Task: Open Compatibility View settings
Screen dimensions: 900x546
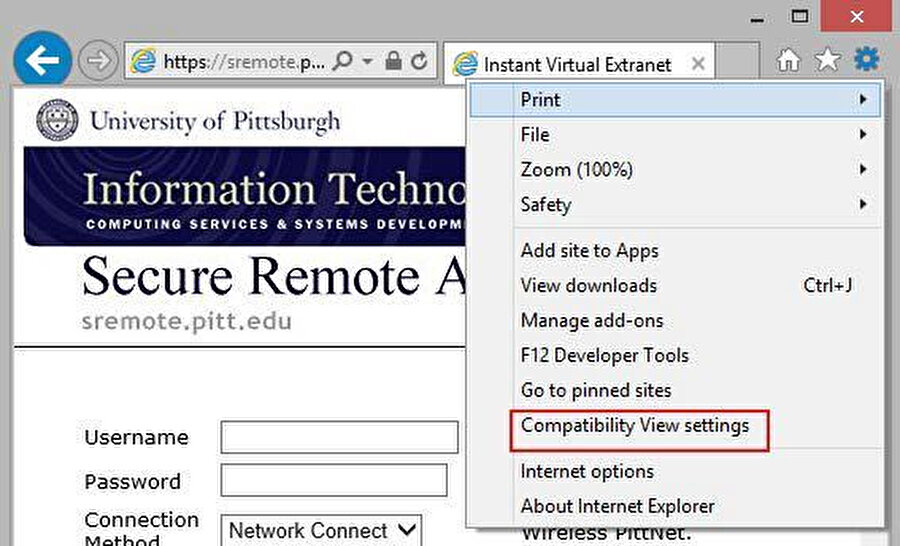Action: click(675, 425)
